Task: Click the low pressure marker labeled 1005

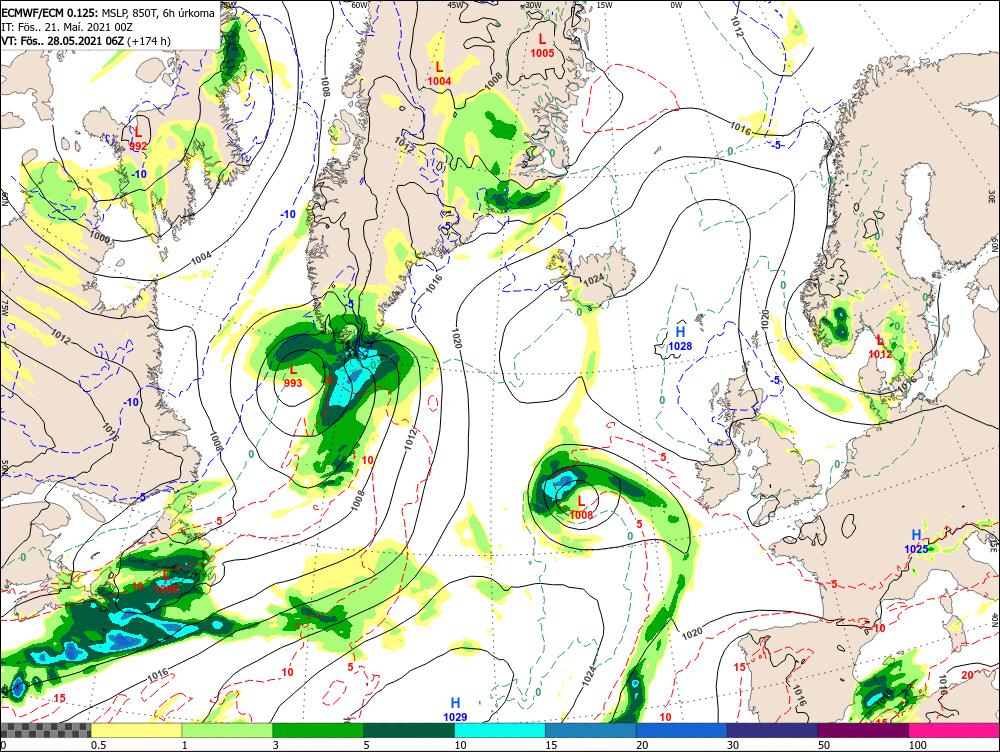Action: tap(542, 46)
